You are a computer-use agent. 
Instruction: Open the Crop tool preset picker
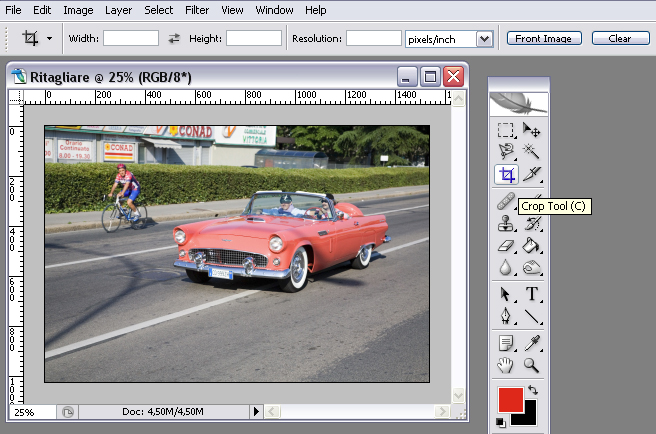click(49, 38)
